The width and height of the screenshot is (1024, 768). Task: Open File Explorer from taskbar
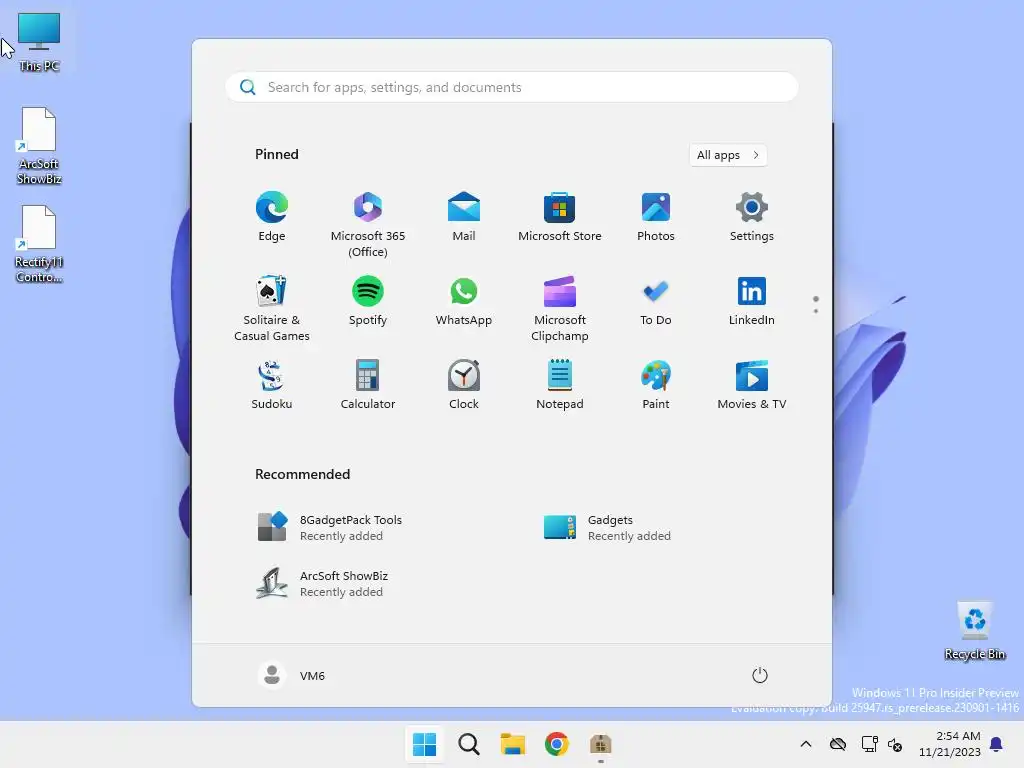[x=513, y=744]
